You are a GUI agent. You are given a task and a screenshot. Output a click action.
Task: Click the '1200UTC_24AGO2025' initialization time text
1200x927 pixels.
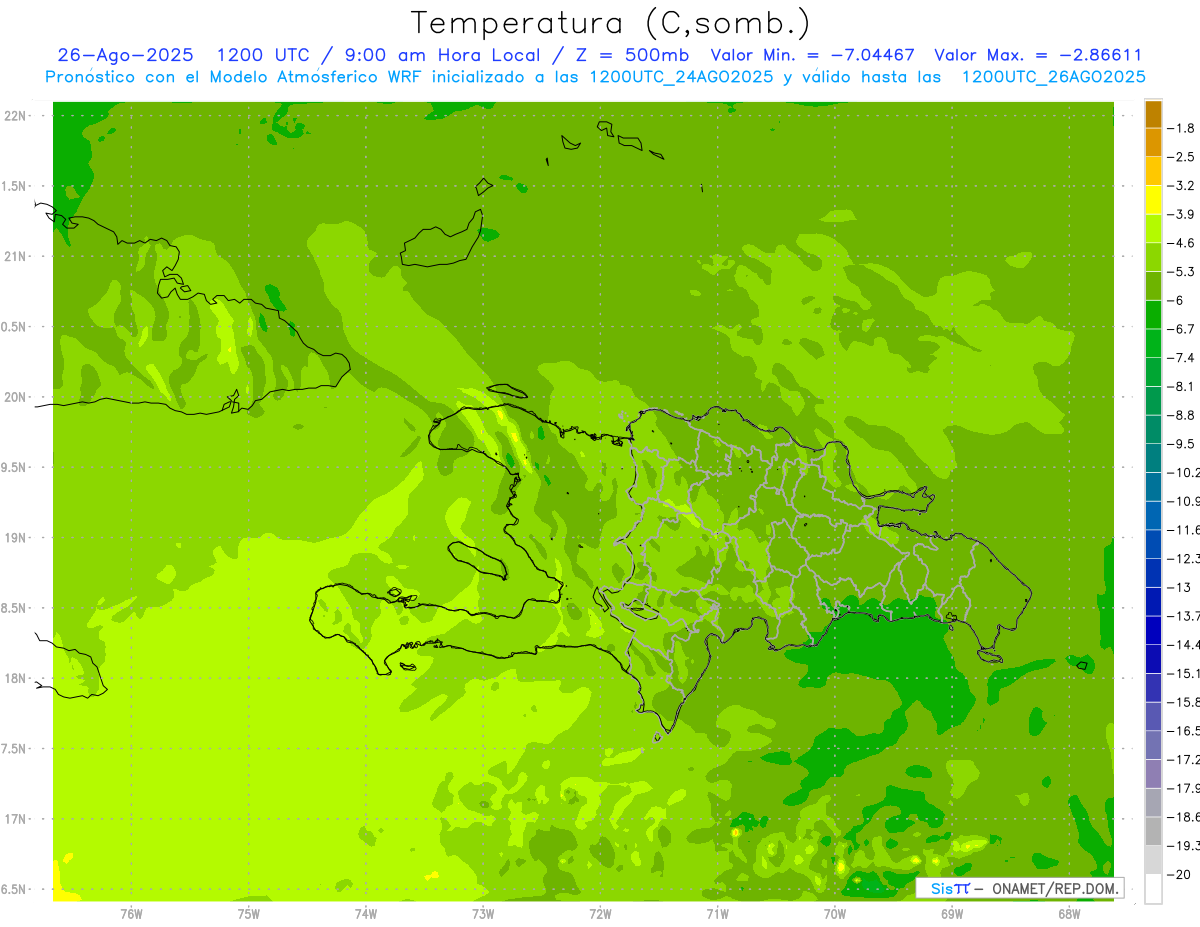click(x=681, y=76)
